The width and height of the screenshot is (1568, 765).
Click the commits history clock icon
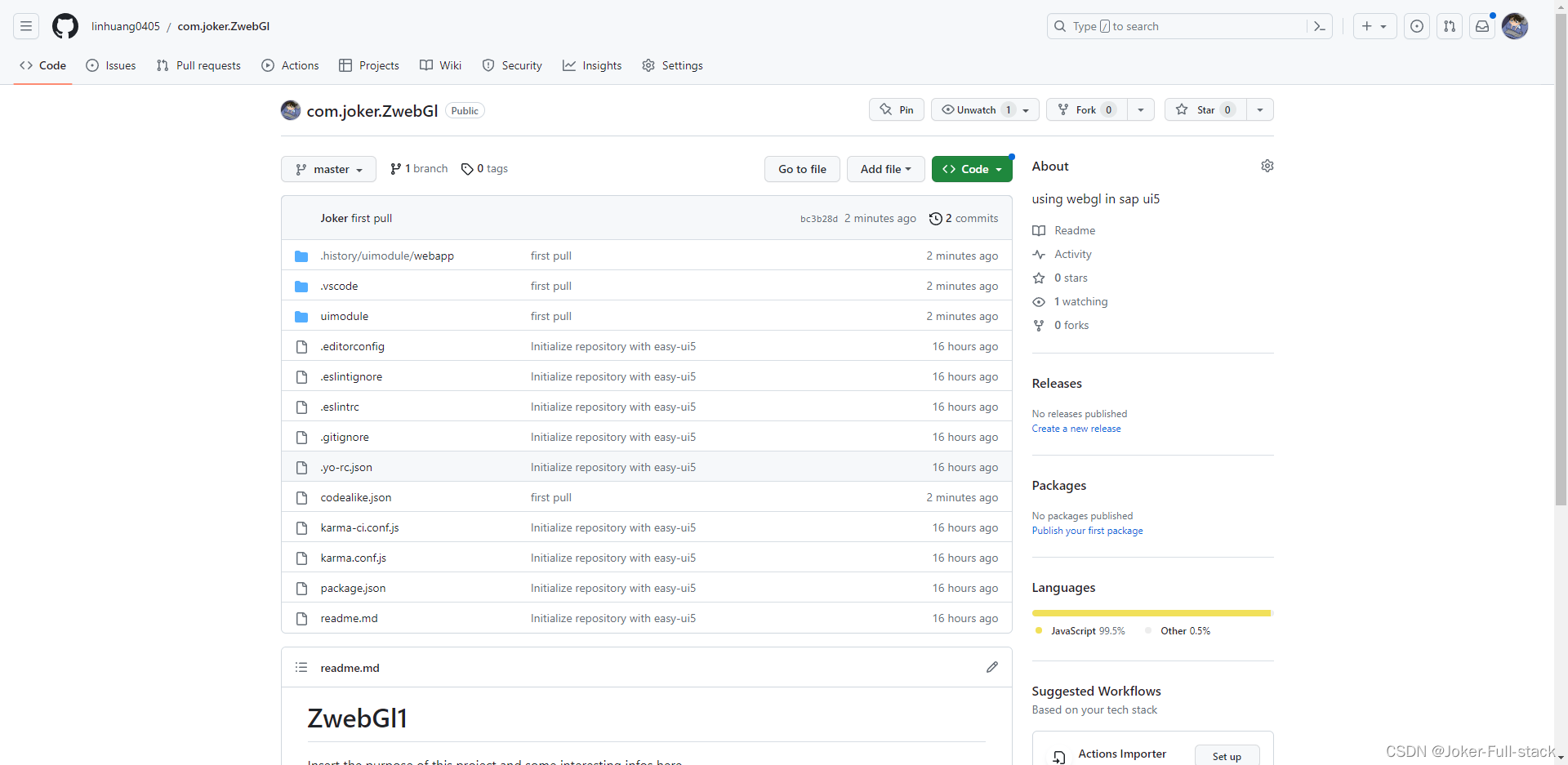[x=936, y=218]
